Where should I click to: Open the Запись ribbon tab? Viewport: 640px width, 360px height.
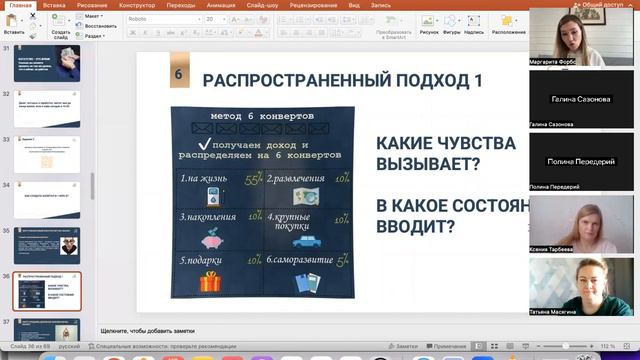tap(380, 5)
